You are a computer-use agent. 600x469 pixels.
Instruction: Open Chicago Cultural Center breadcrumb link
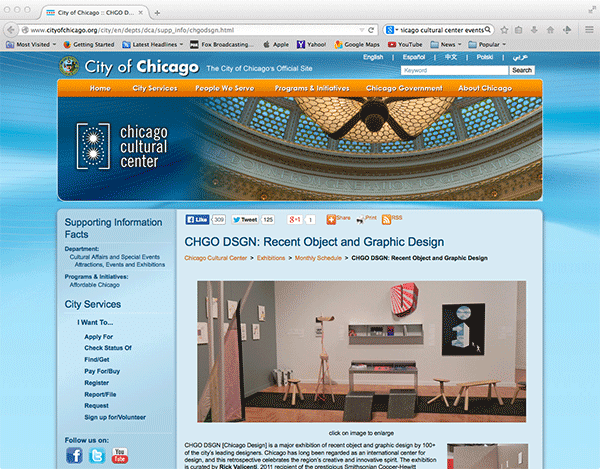215,258
